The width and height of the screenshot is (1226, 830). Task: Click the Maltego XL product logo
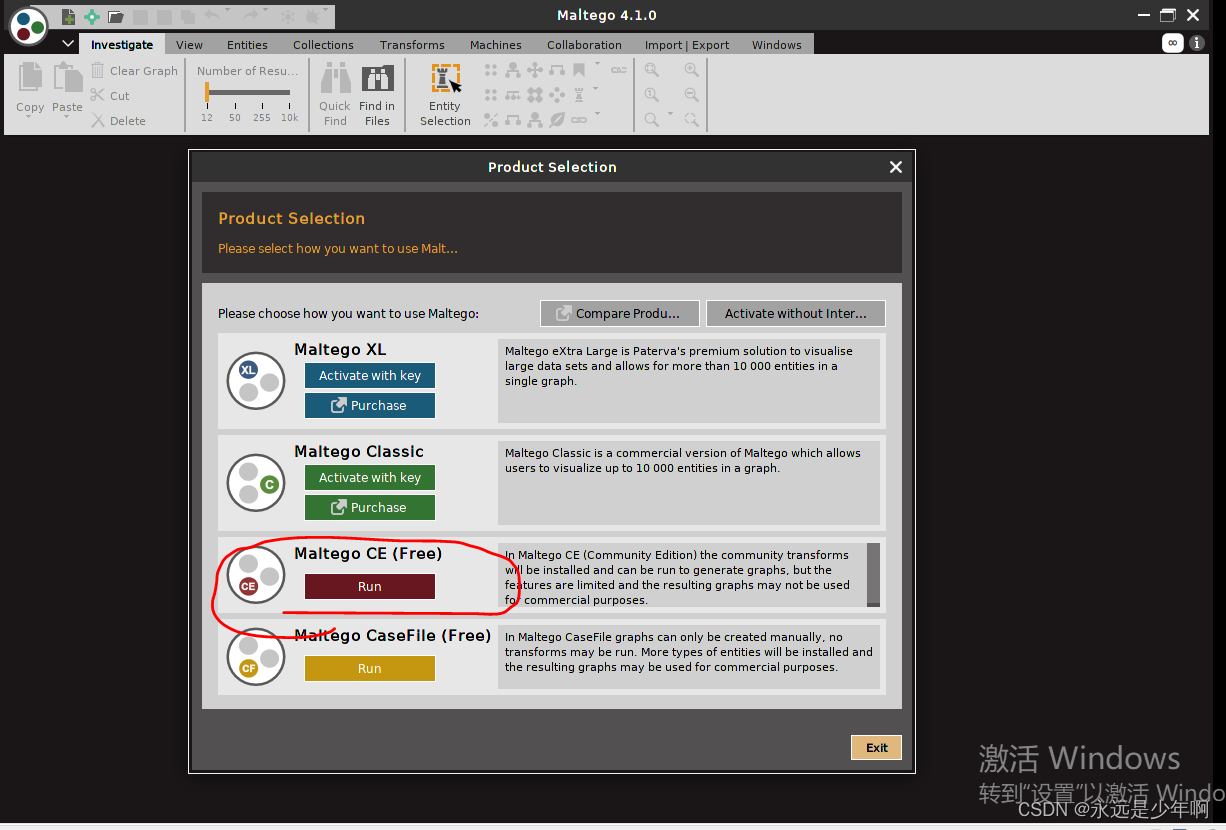(x=256, y=381)
